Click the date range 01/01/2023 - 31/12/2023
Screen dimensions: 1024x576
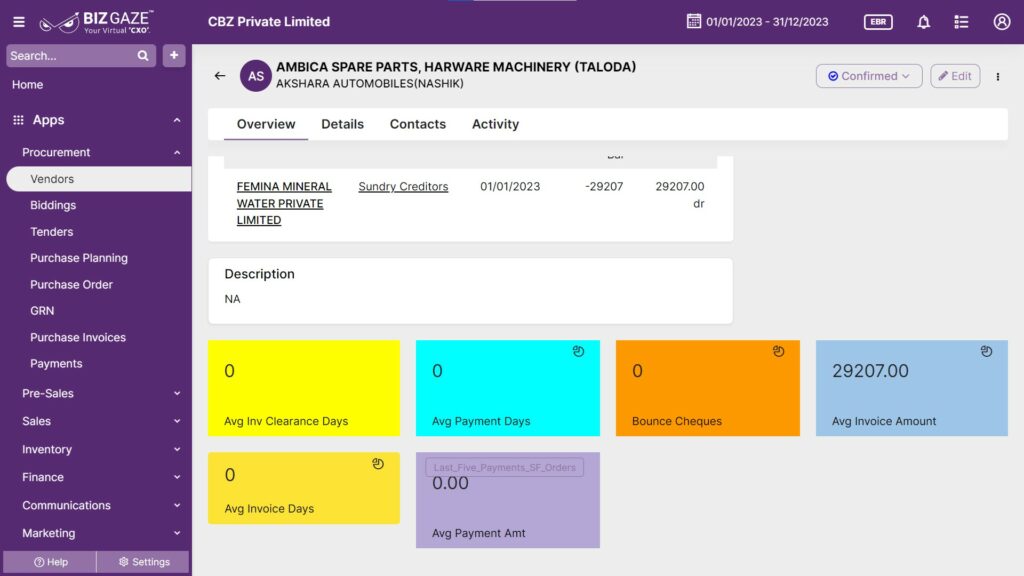click(767, 22)
